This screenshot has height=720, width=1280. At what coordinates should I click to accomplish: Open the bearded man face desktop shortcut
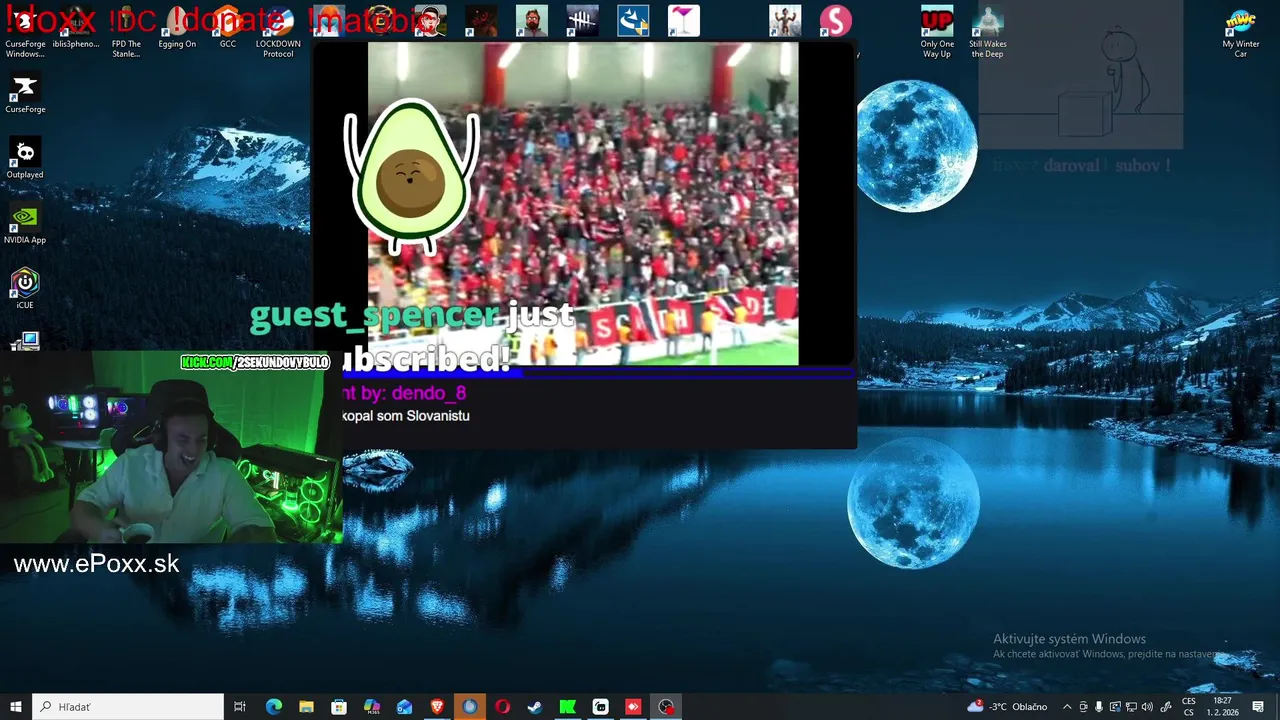[532, 21]
